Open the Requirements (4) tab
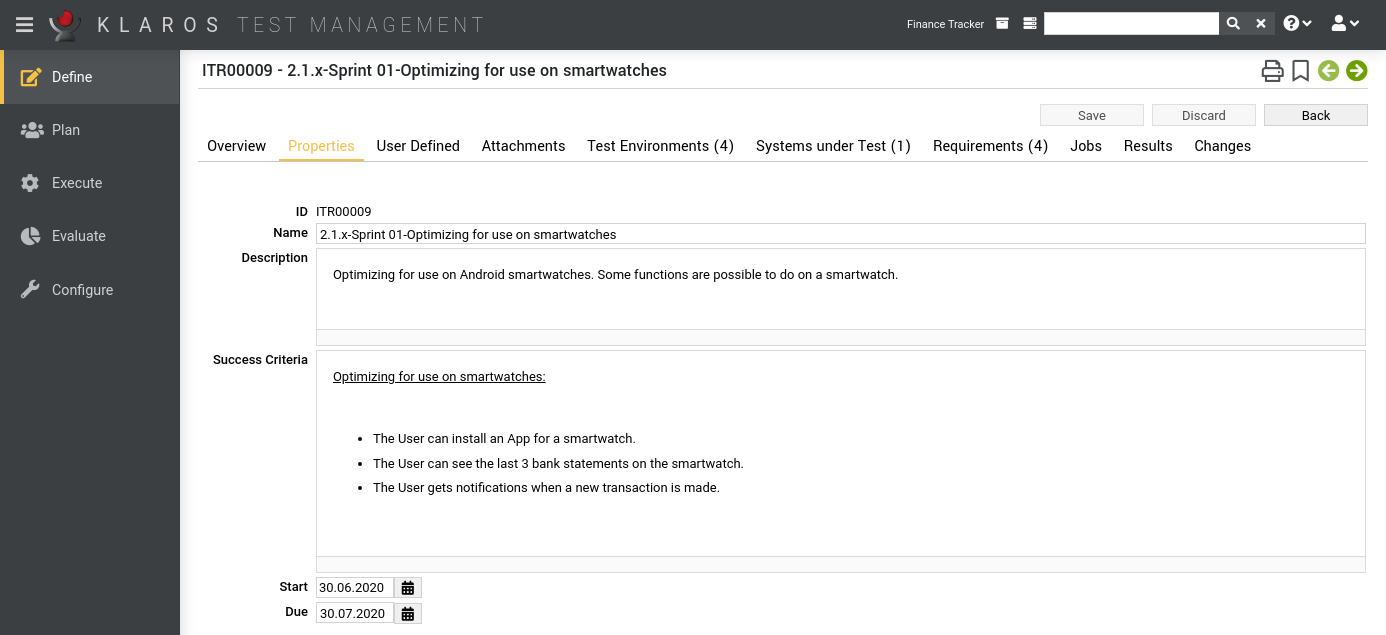 pos(990,146)
